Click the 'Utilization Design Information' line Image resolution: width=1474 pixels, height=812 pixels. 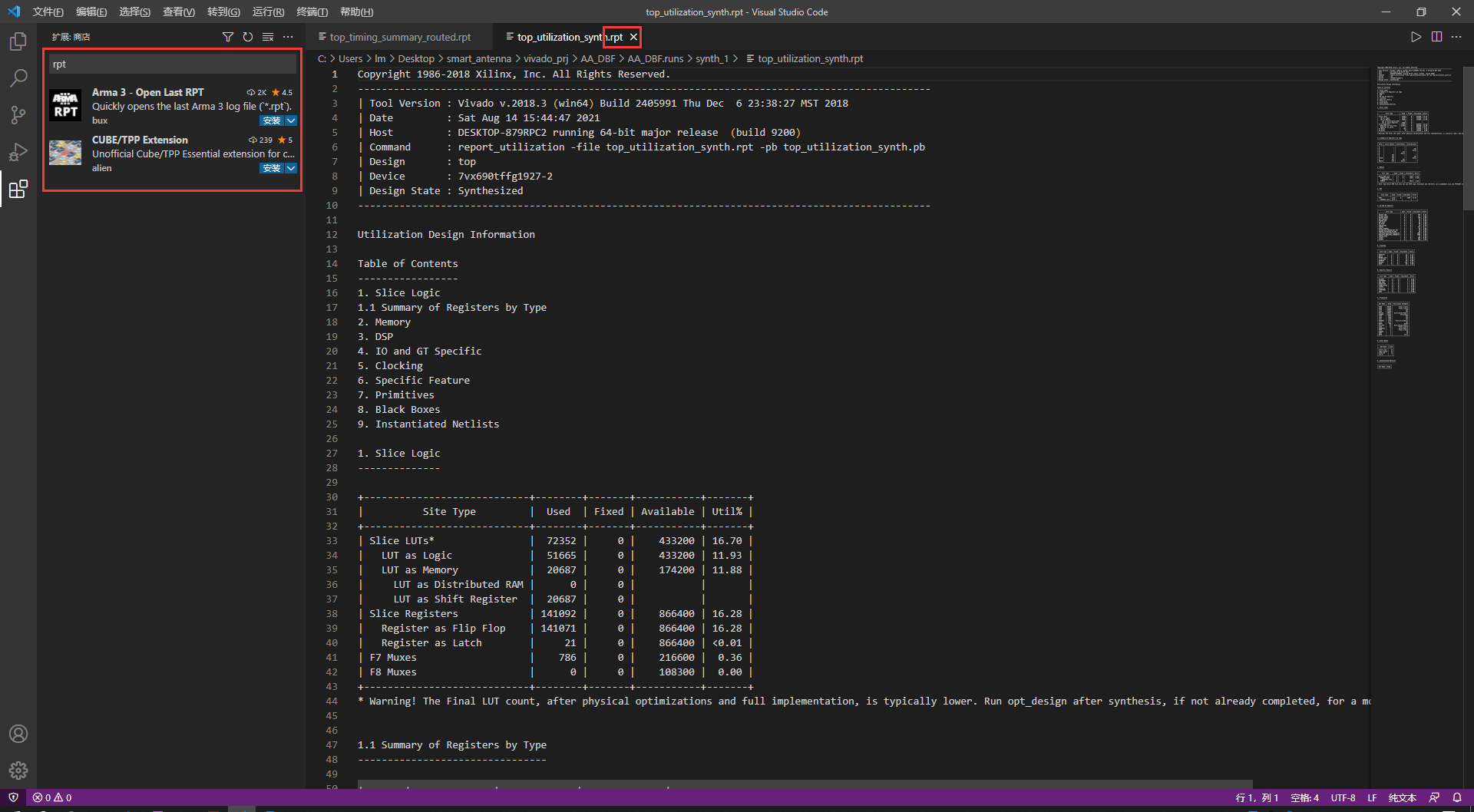point(446,234)
